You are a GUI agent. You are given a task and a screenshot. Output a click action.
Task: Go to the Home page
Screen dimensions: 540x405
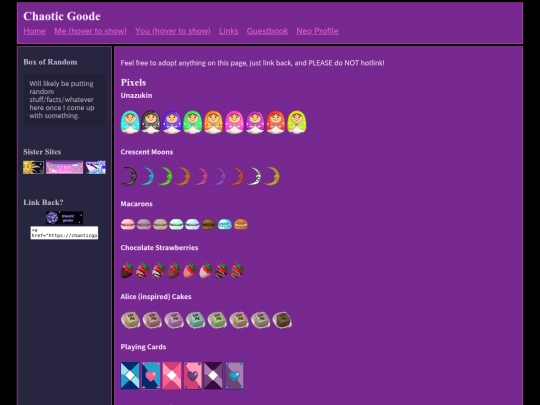coord(34,31)
